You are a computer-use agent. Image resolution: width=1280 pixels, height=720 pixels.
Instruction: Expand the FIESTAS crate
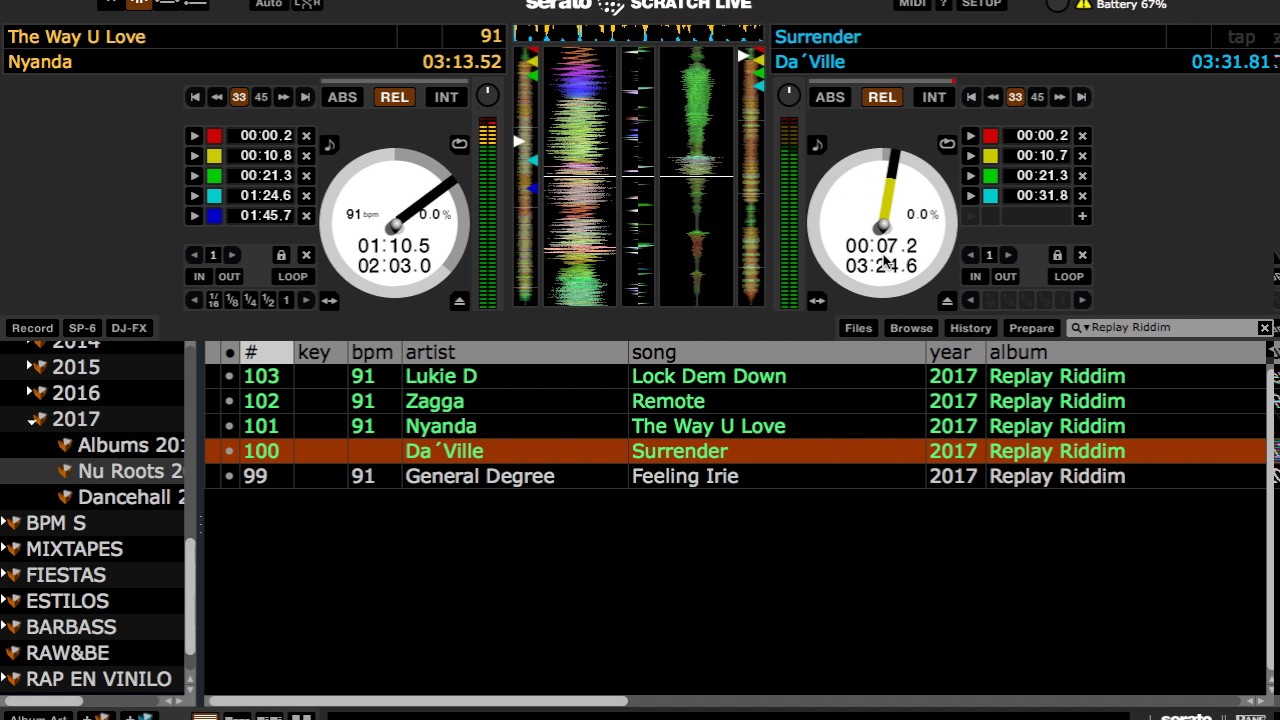pyautogui.click(x=5, y=575)
